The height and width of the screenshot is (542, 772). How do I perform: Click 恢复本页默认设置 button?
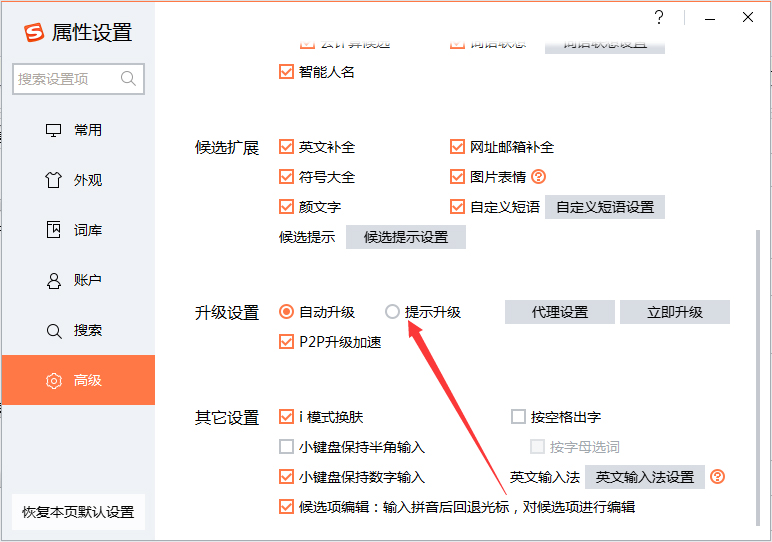[78, 512]
